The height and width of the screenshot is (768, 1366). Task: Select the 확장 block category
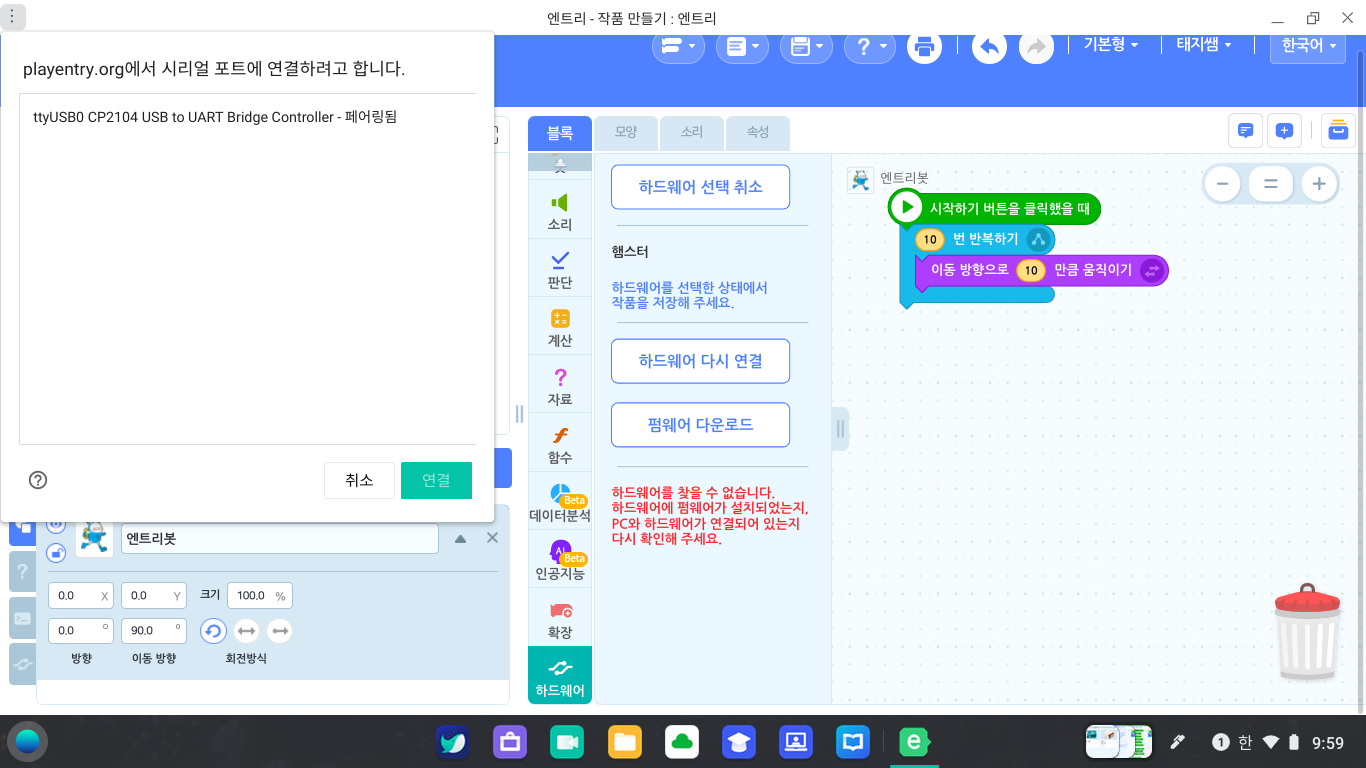pyautogui.click(x=560, y=619)
